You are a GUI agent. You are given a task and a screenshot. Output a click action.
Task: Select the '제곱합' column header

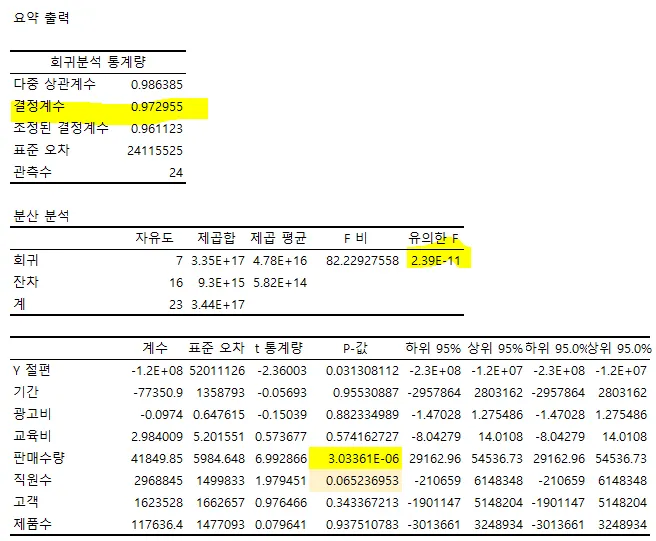[216, 238]
